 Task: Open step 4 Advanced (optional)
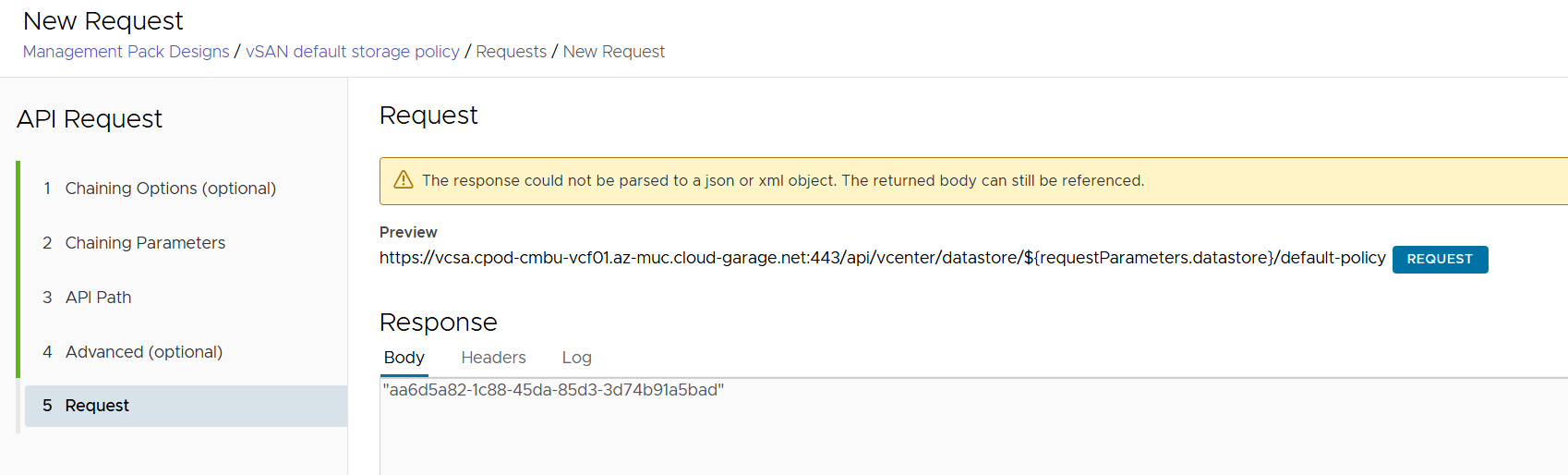(143, 352)
